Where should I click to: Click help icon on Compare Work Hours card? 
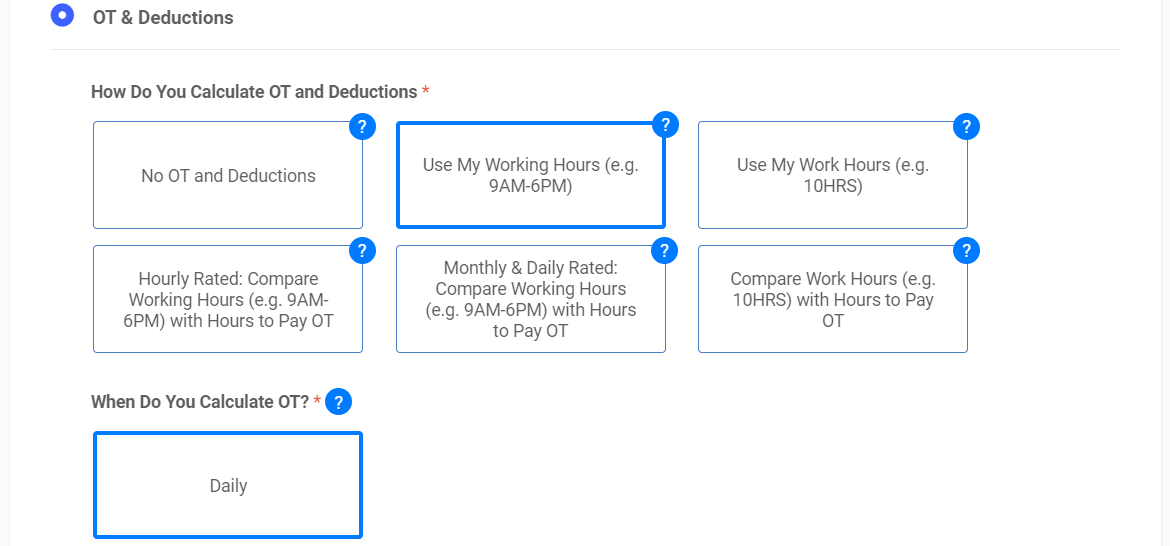(x=966, y=251)
